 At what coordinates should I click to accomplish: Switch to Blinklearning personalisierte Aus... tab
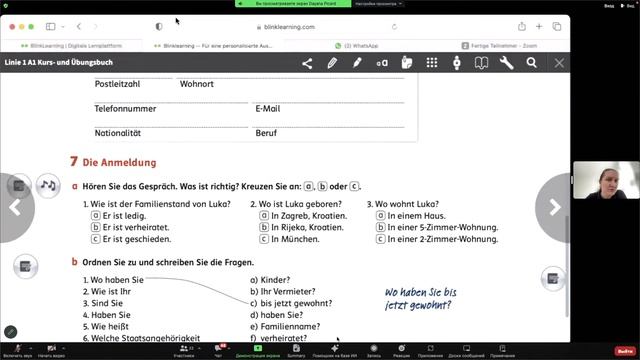213,46
